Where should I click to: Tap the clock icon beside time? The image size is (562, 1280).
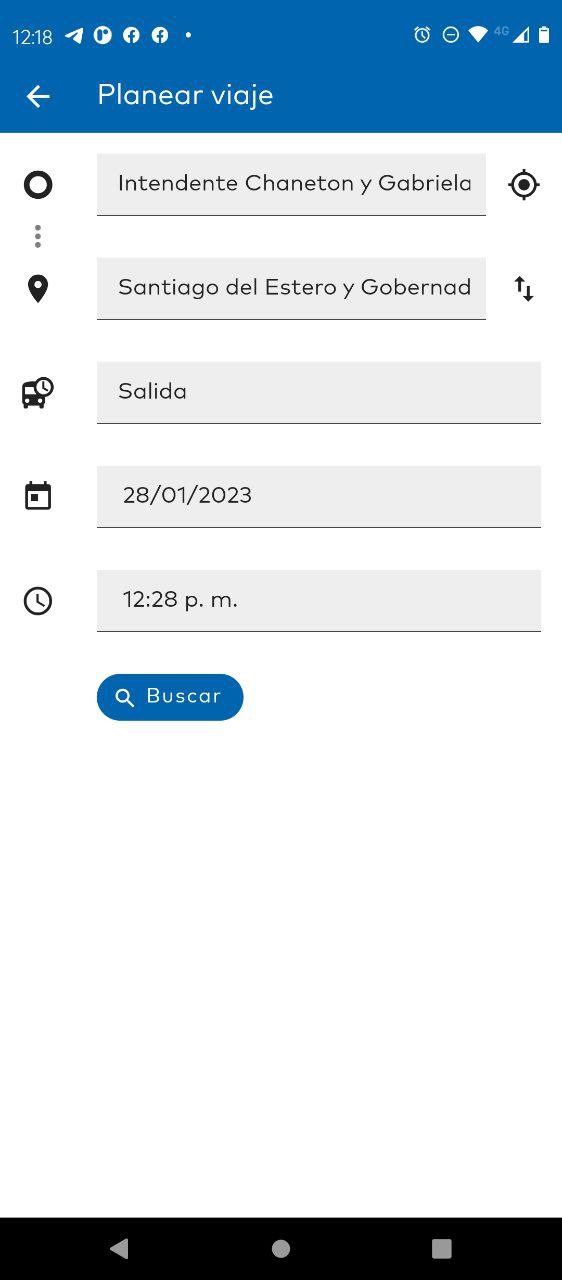[38, 601]
